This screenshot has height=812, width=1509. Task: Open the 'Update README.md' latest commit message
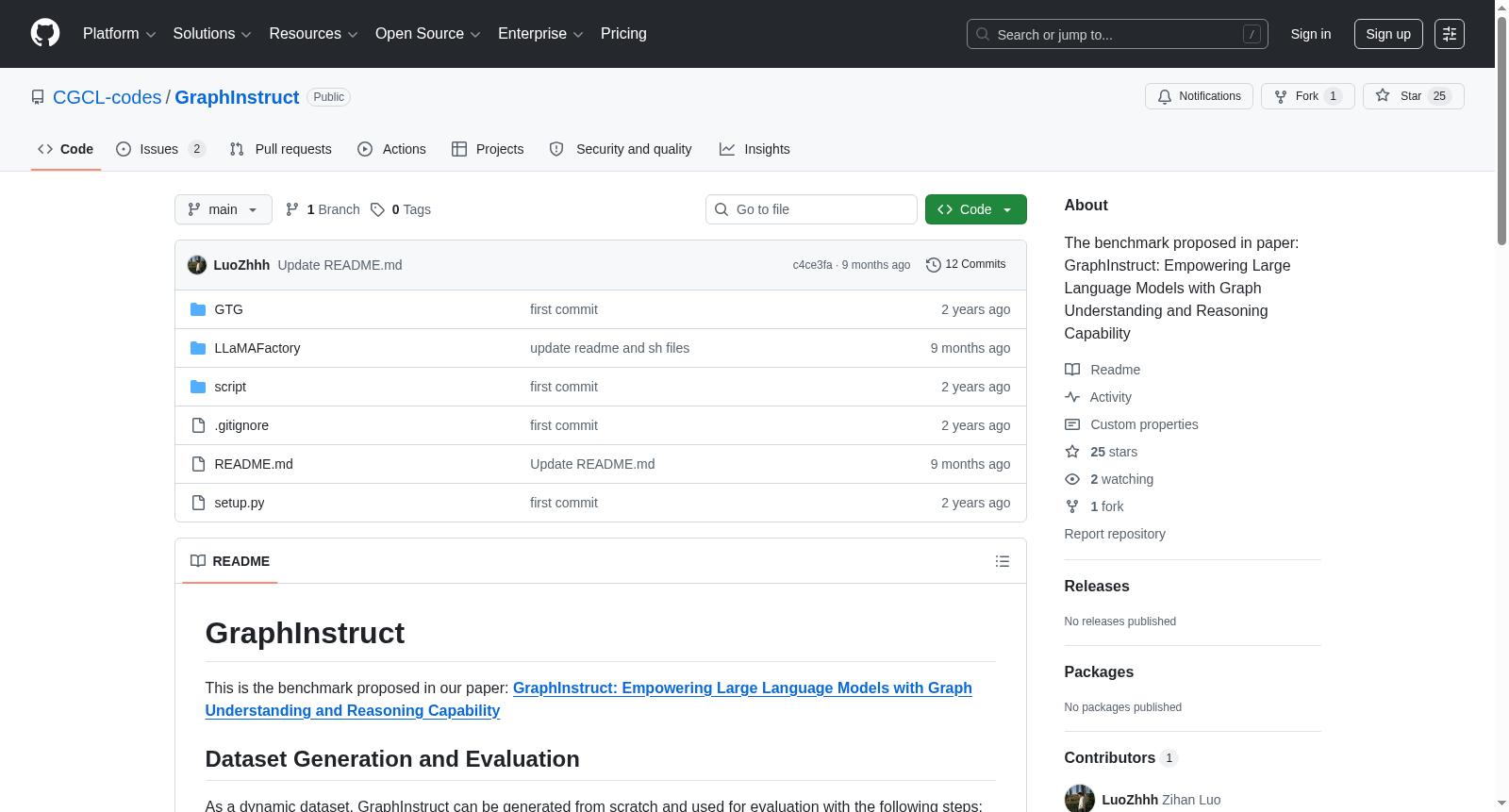tap(340, 265)
